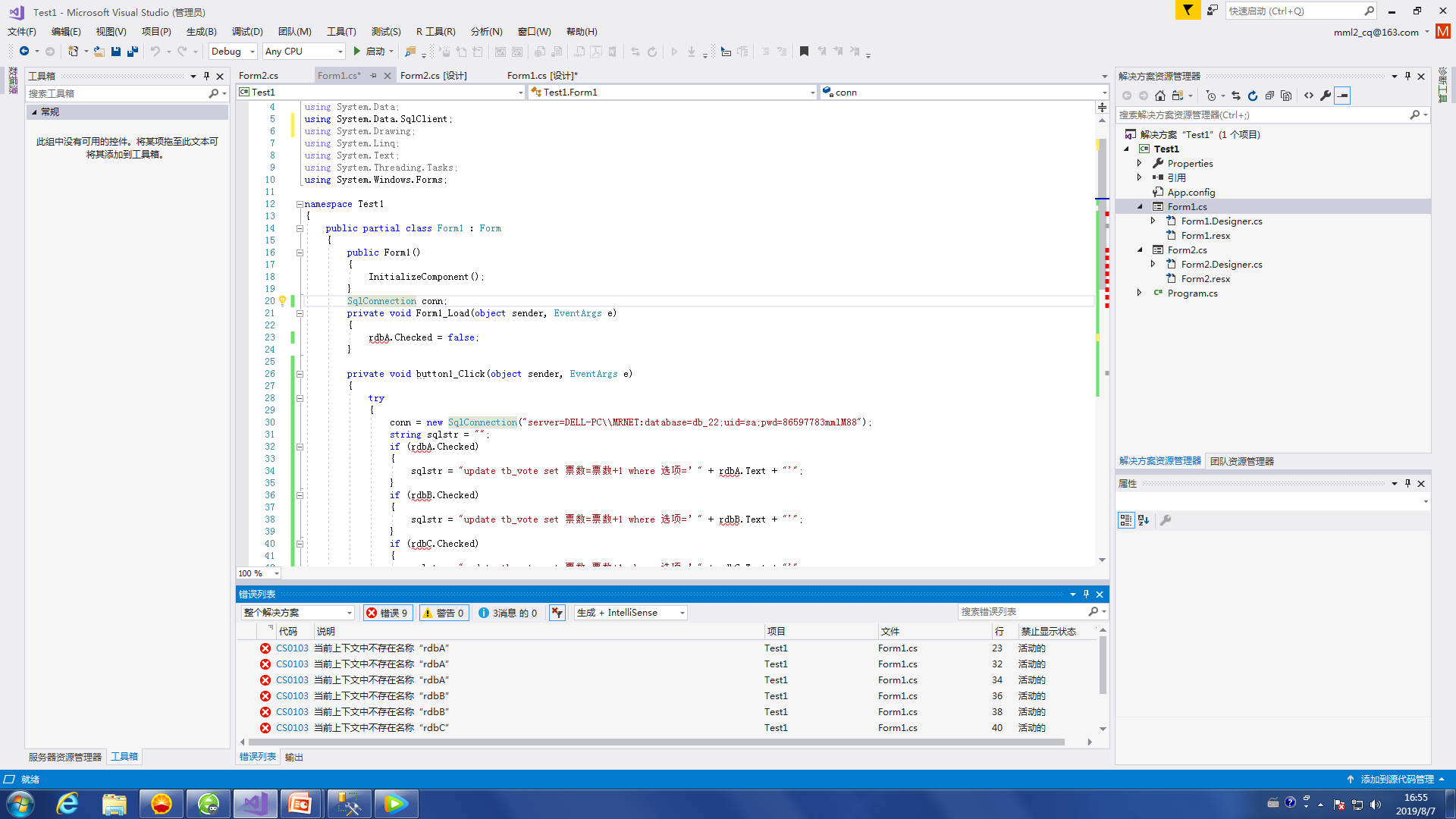Image resolution: width=1456 pixels, height=819 pixels.
Task: Expand the Program.cs node in Solution Explorer
Action: tap(1139, 293)
